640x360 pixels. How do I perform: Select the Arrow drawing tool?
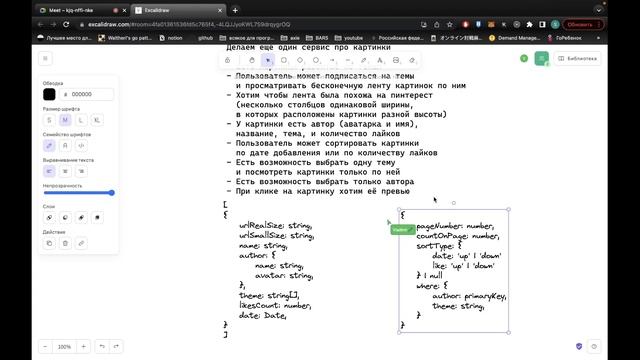pyautogui.click(x=332, y=60)
